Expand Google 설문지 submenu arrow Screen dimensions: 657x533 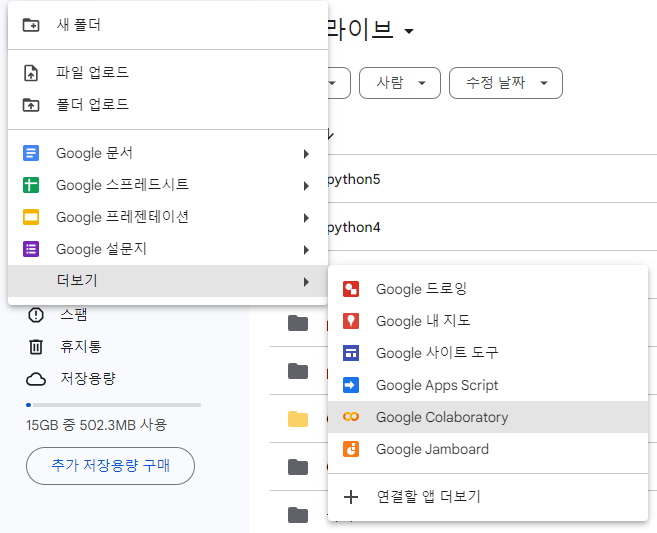(x=306, y=250)
